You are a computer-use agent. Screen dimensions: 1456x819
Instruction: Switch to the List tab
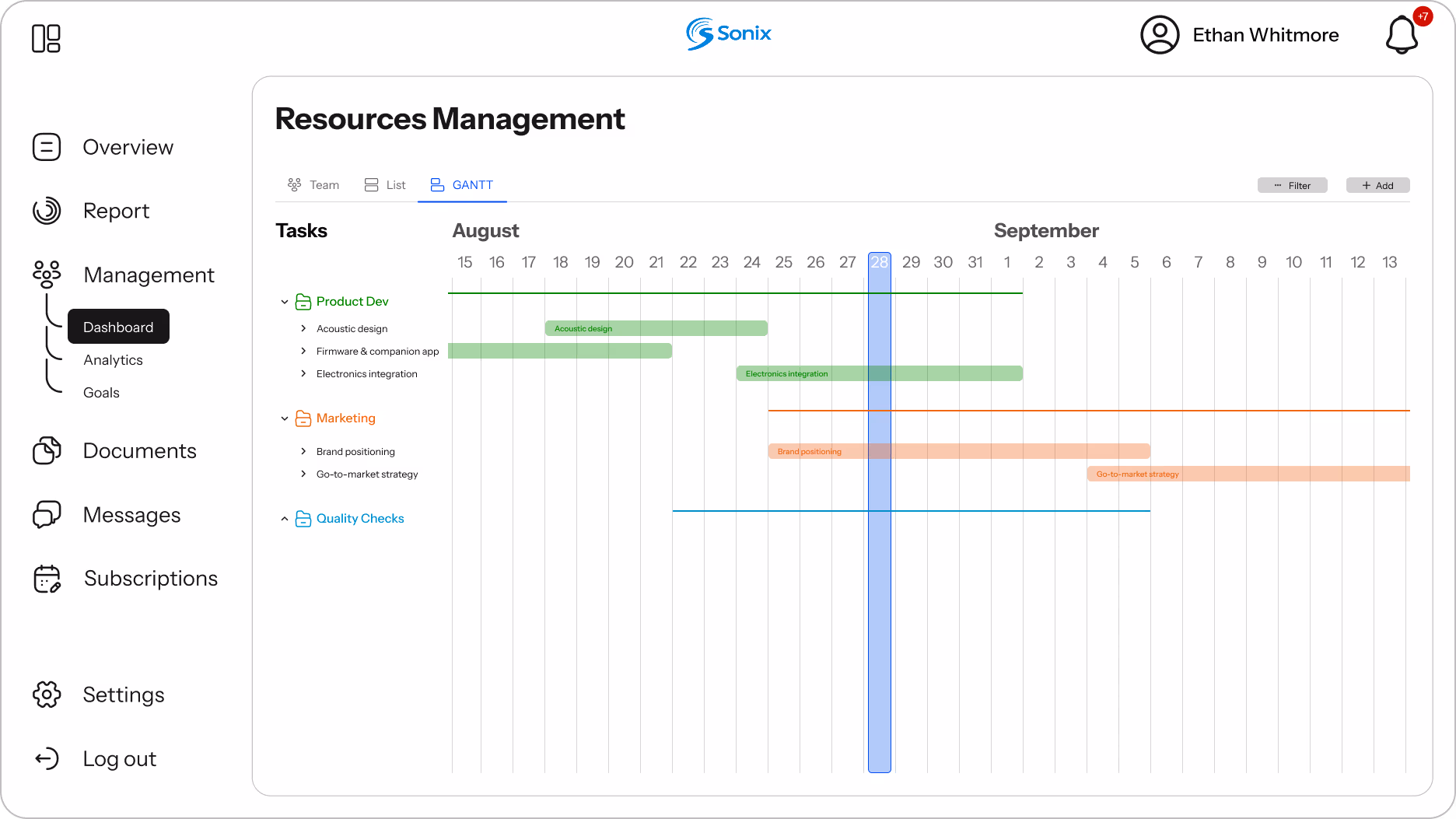385,185
